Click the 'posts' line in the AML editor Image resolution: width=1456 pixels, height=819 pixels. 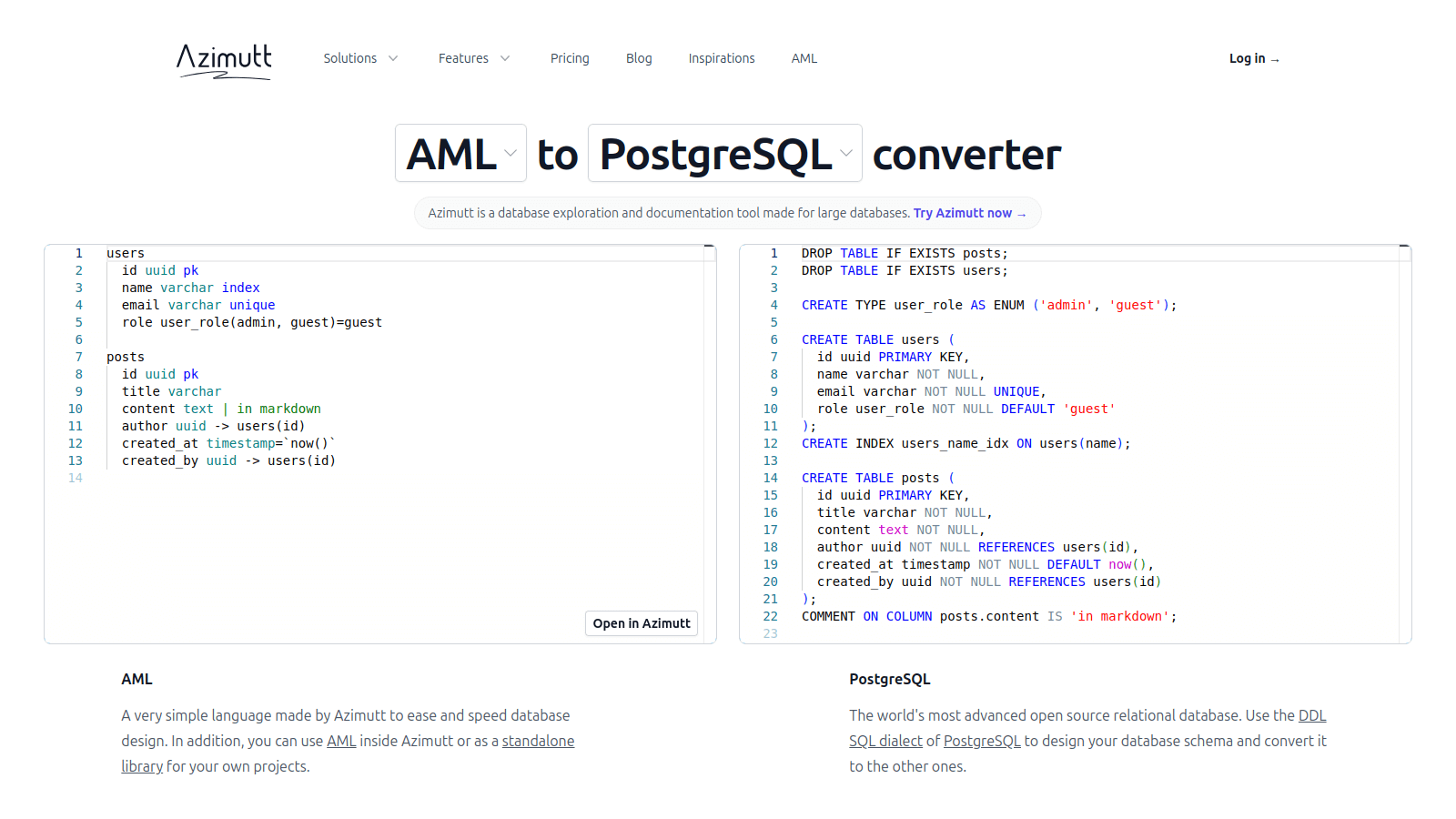pyautogui.click(x=126, y=357)
